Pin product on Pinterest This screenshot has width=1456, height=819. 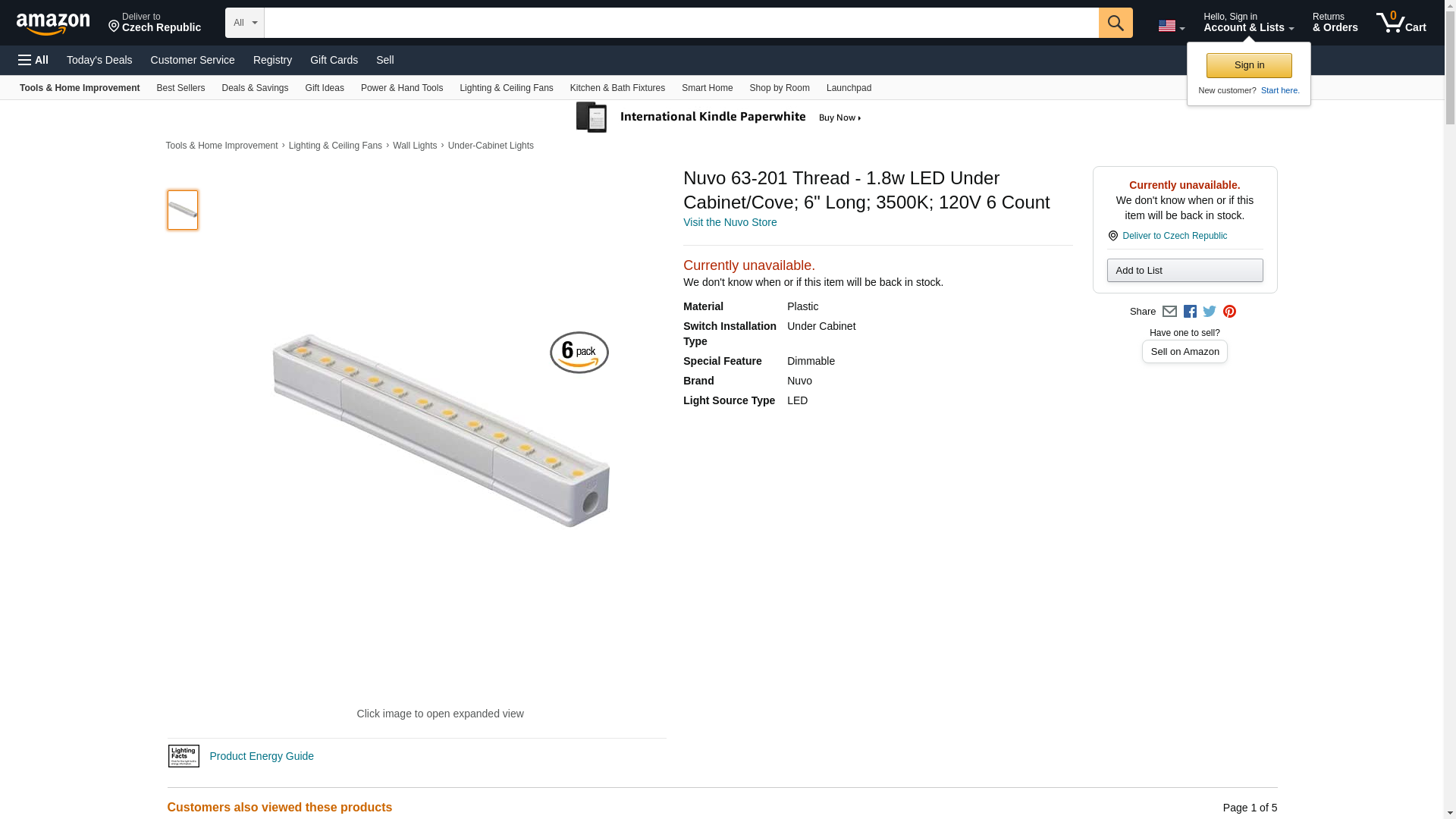click(x=1229, y=312)
